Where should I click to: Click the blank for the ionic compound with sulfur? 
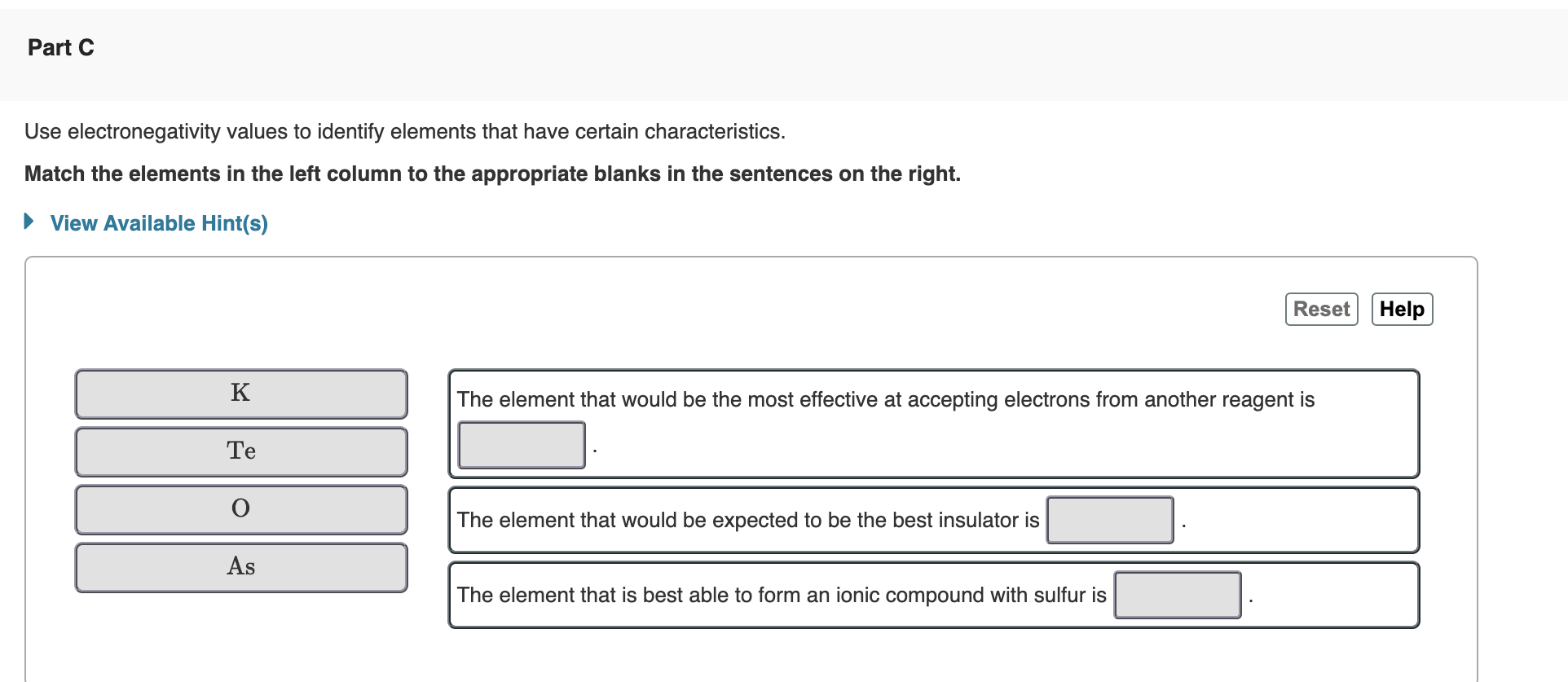click(1177, 594)
